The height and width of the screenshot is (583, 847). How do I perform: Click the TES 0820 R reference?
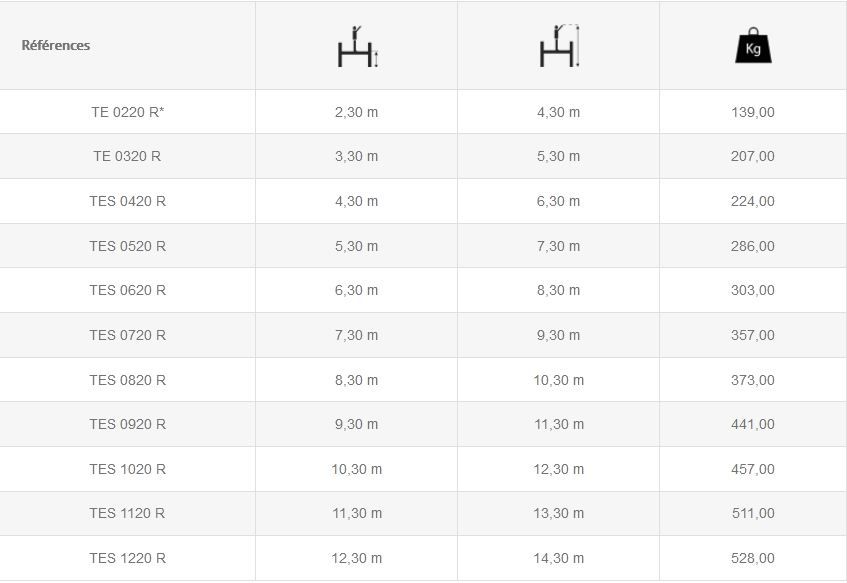point(127,380)
